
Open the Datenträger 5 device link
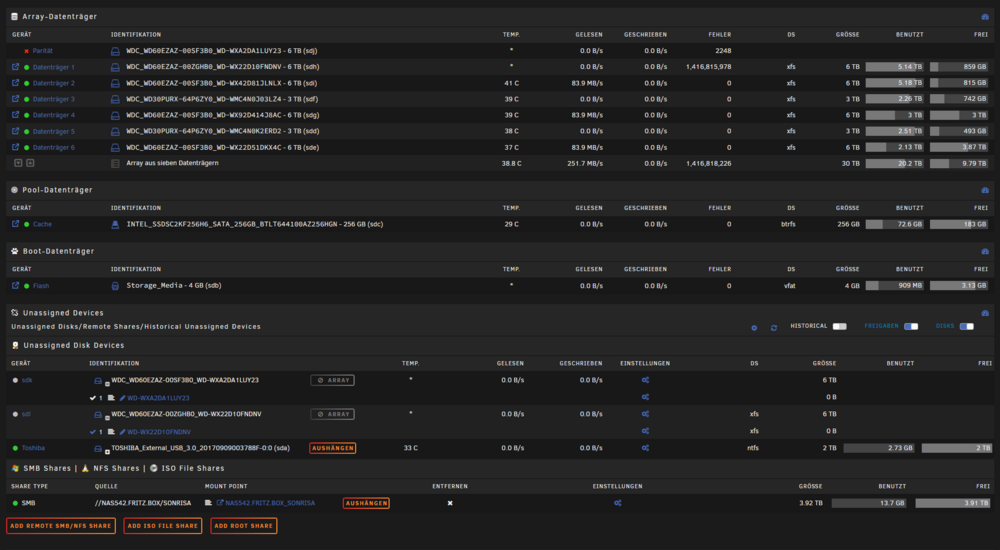click(54, 131)
